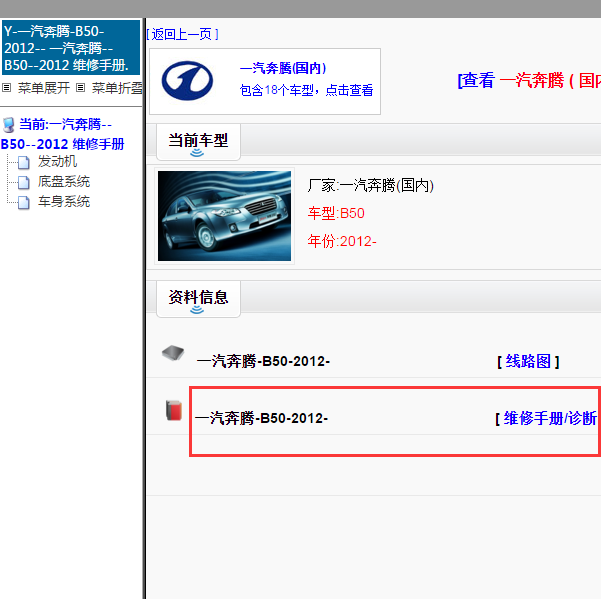This screenshot has height=599, width=601.
Task: Expand menu with 菜单展开
Action: tap(44, 88)
